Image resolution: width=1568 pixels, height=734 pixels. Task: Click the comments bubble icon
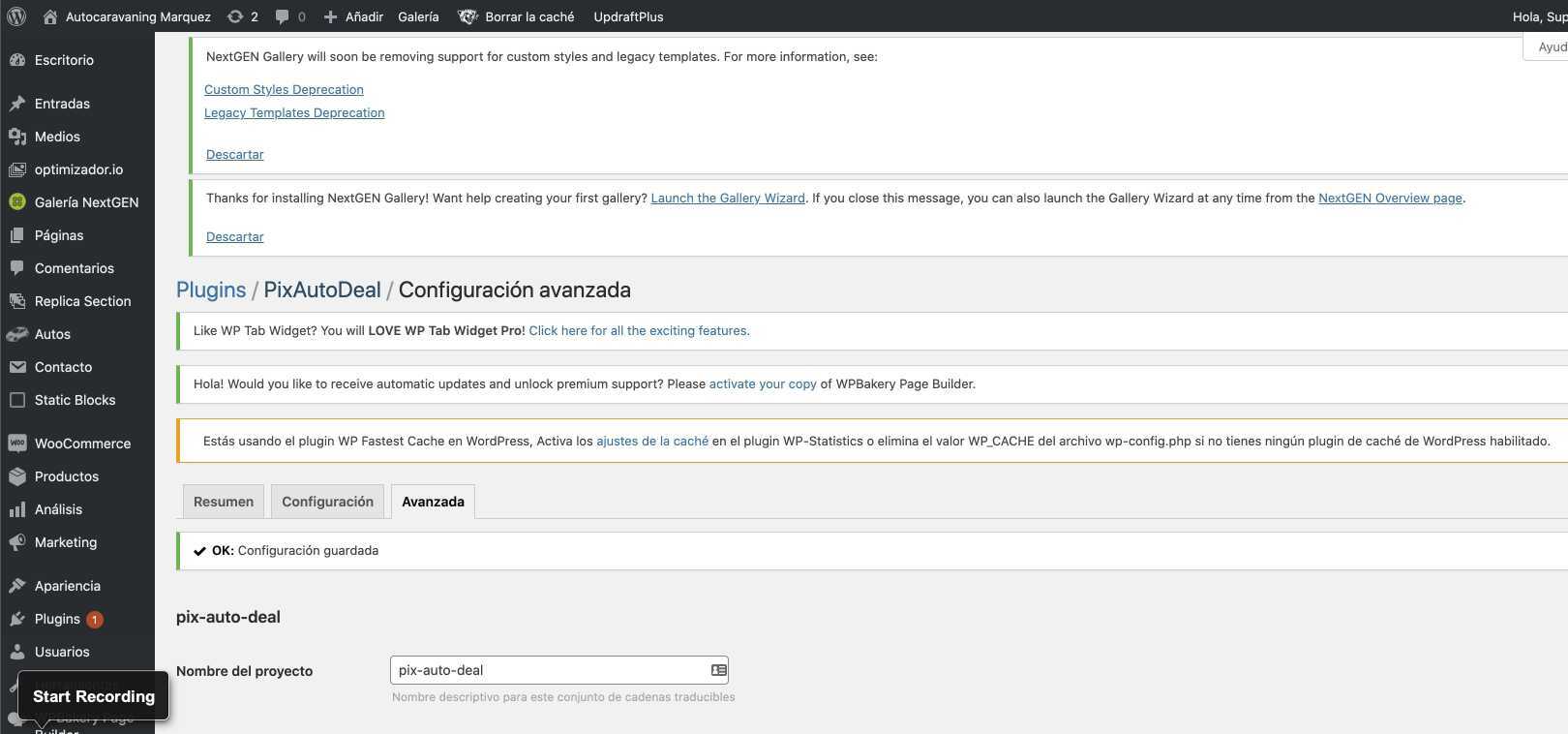(x=282, y=16)
